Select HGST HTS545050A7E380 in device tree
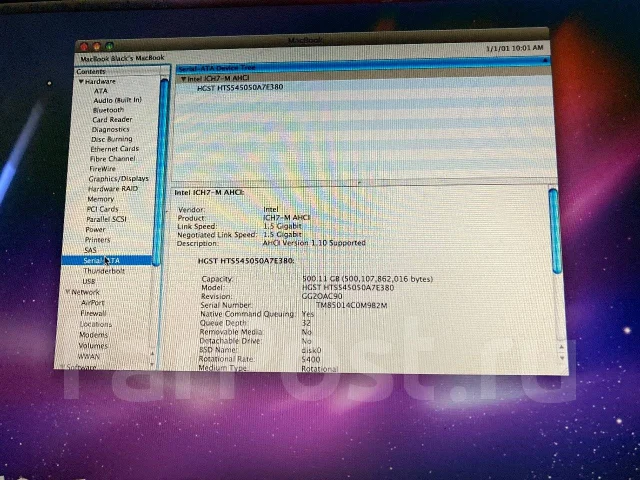 click(x=240, y=87)
